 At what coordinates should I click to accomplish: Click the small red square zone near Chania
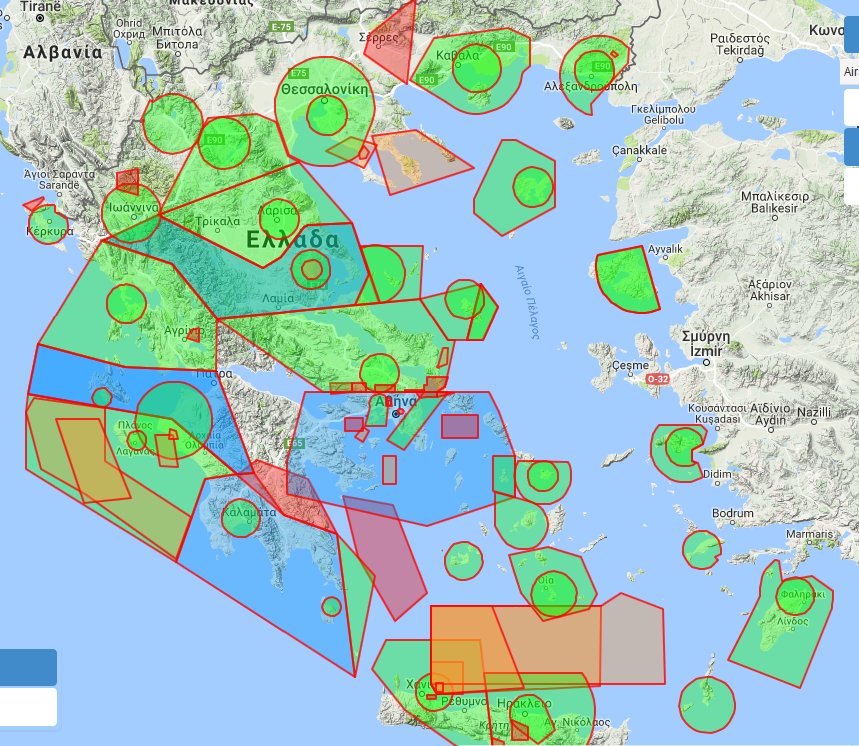[438, 688]
